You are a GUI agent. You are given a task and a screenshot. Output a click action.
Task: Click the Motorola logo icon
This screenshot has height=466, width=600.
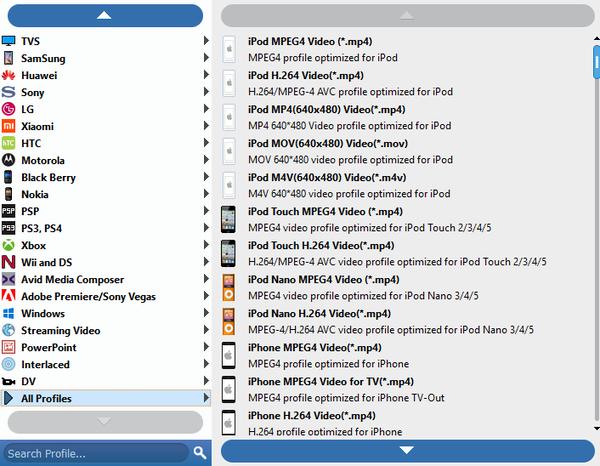[8, 160]
